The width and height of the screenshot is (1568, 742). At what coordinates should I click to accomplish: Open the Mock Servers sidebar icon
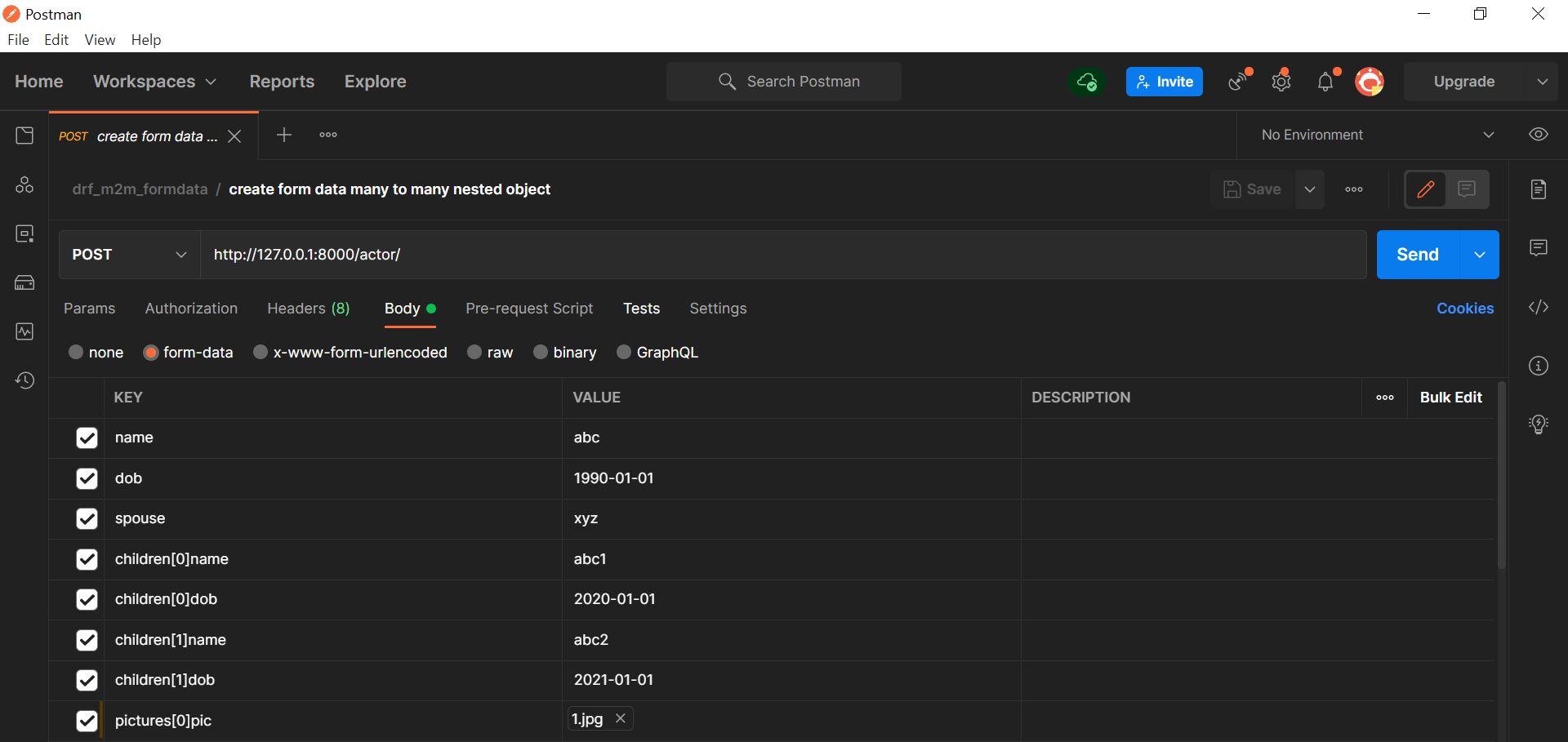pyautogui.click(x=24, y=282)
